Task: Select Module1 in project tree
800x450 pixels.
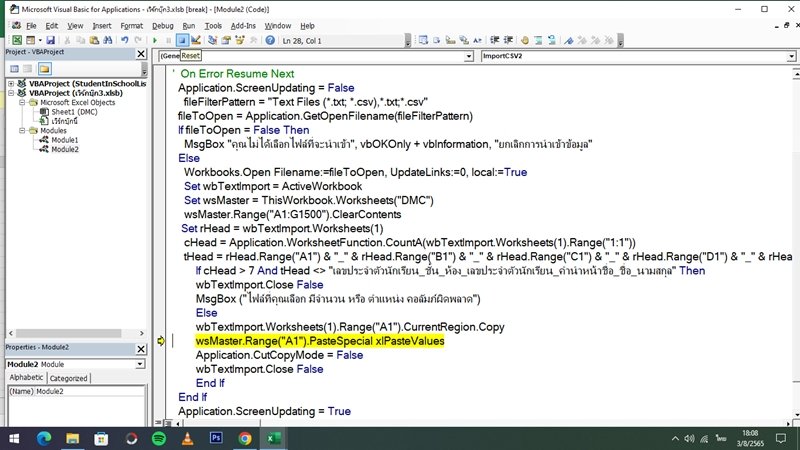Action: coord(63,139)
